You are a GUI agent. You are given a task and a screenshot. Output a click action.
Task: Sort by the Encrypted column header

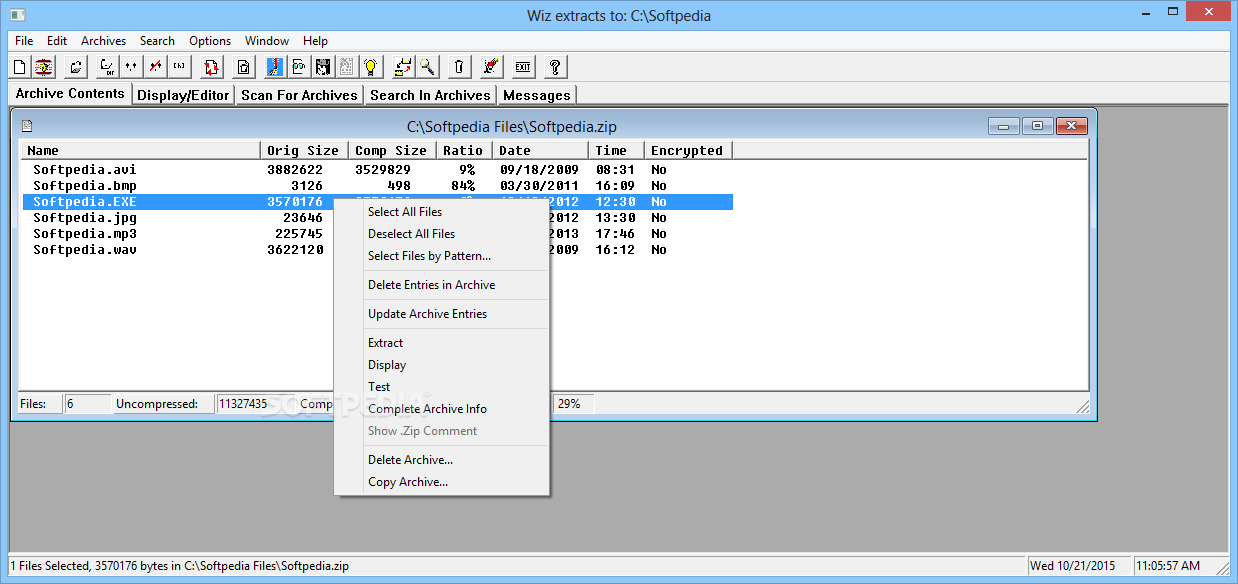(x=688, y=150)
